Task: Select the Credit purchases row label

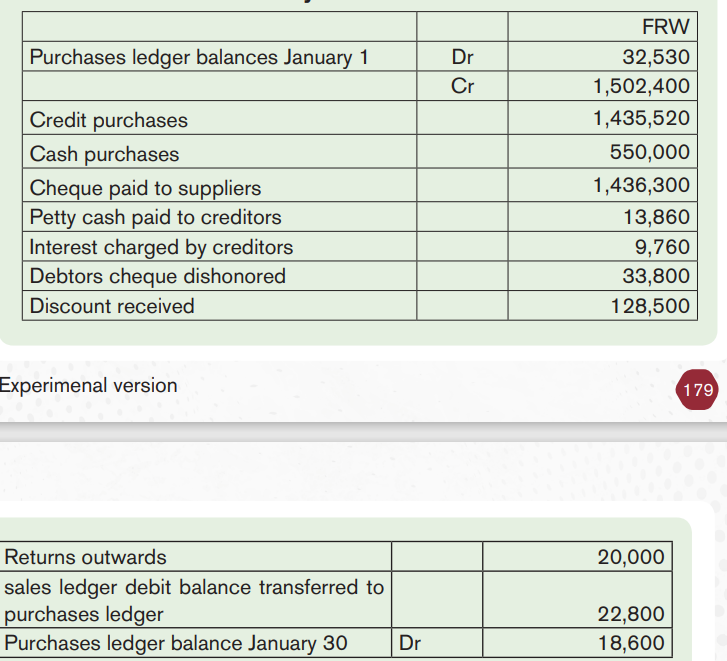Action: 108,120
